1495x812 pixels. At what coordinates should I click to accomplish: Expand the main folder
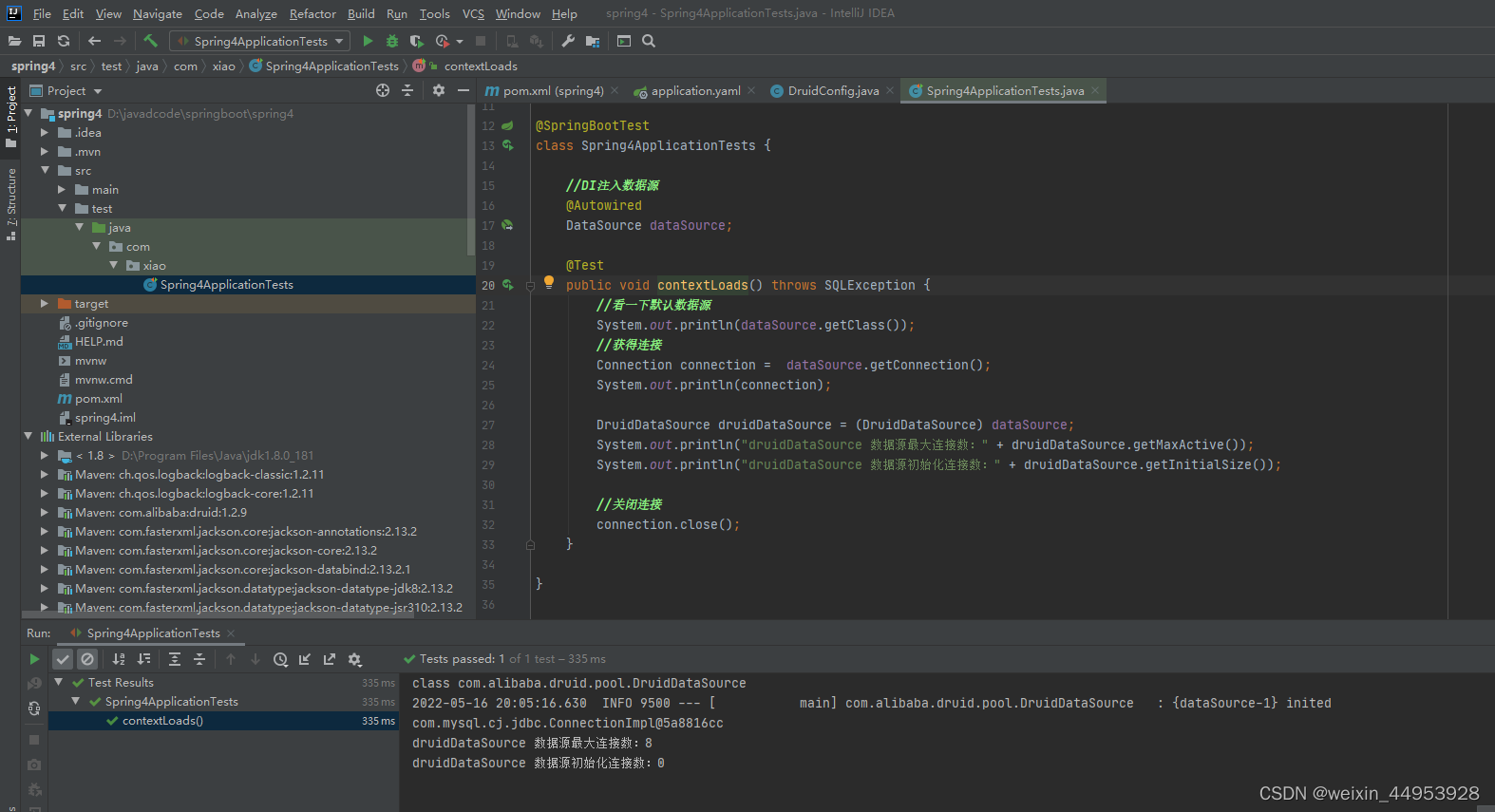(62, 190)
